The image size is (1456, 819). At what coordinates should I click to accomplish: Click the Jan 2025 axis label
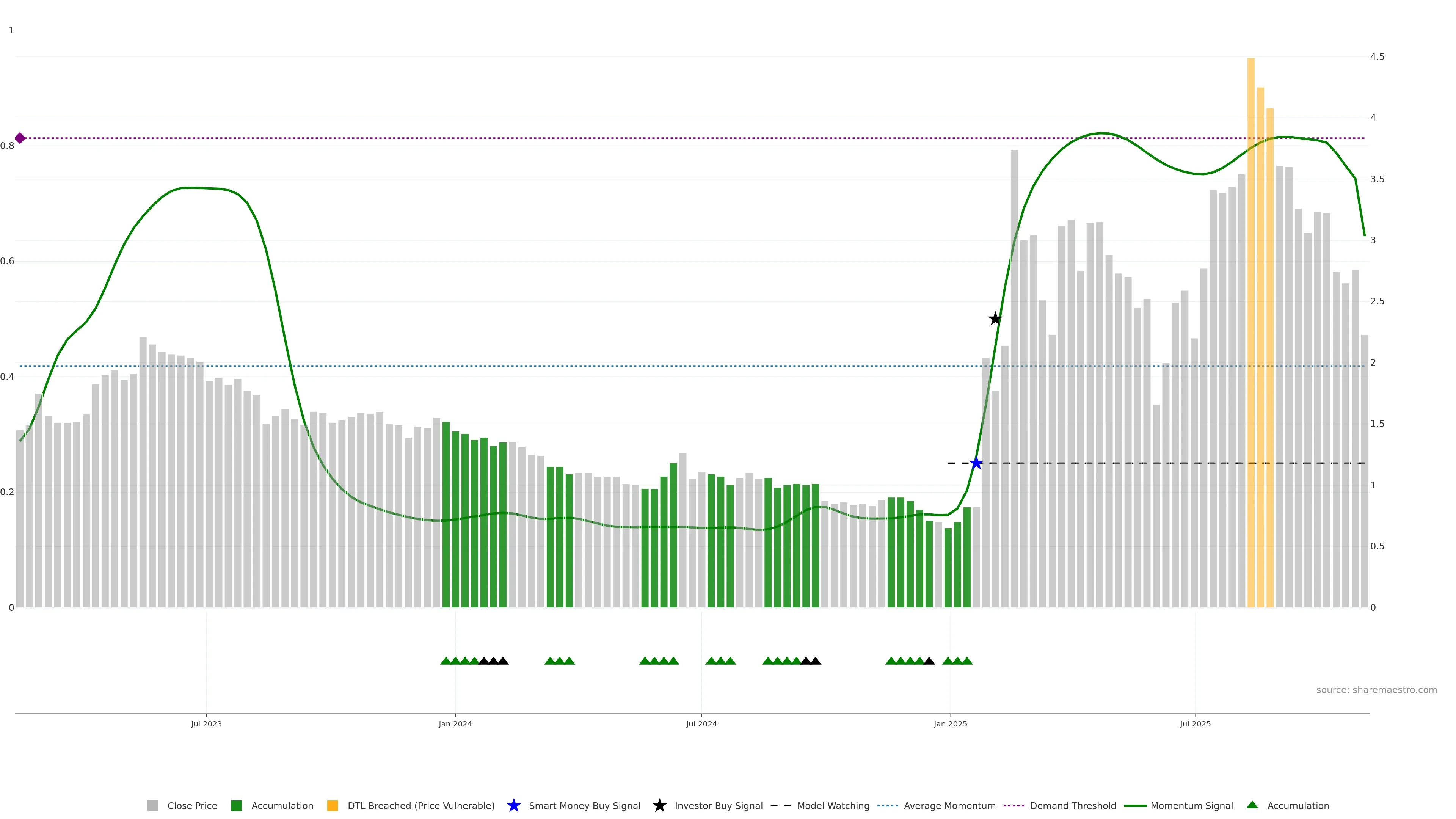point(950,723)
